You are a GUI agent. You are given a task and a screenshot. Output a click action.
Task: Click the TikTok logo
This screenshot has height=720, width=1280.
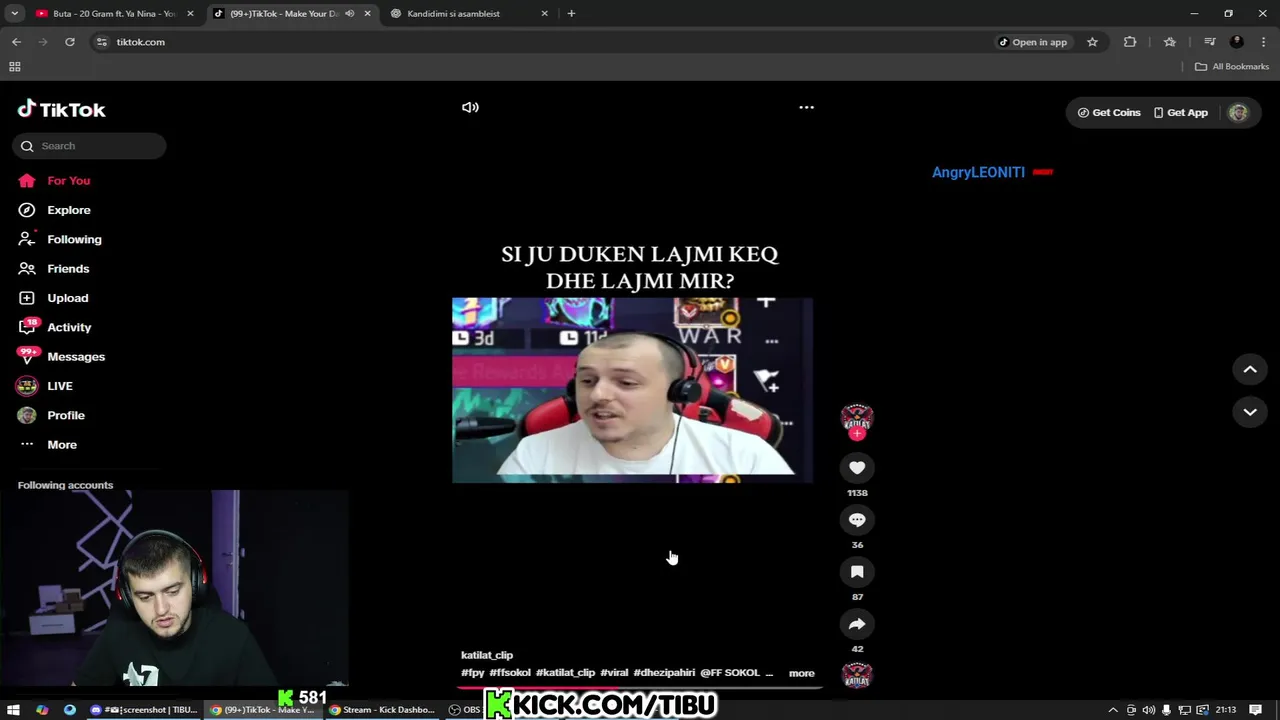tap(61, 110)
